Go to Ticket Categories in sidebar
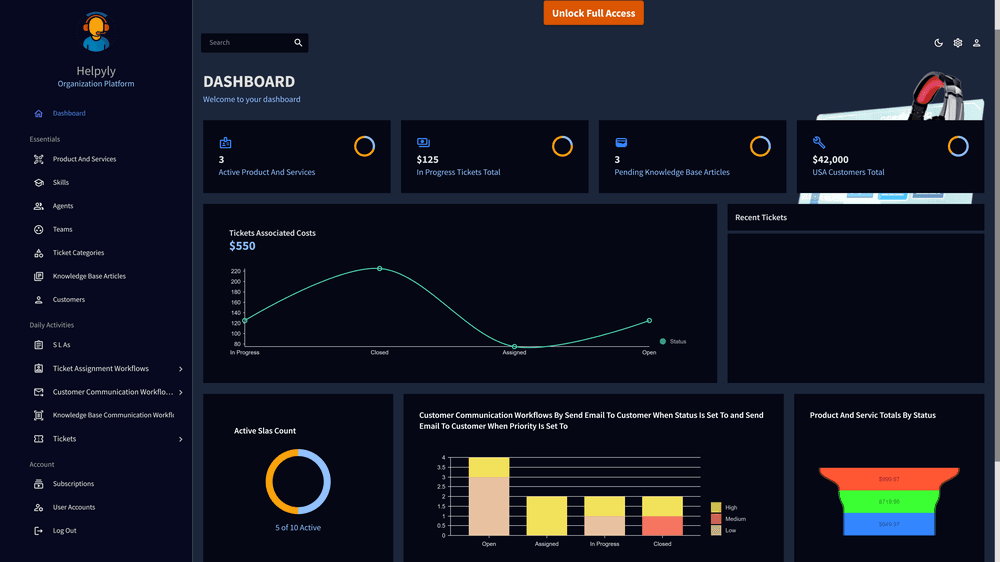Screen dimensions: 1000x562 pyautogui.click(x=78, y=253)
